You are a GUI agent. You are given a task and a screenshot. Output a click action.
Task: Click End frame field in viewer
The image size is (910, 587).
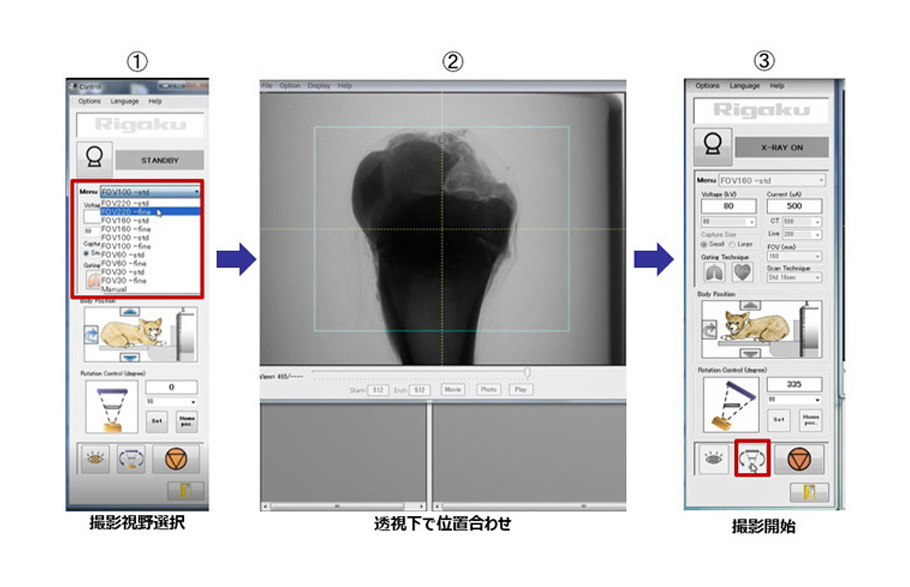[x=419, y=390]
